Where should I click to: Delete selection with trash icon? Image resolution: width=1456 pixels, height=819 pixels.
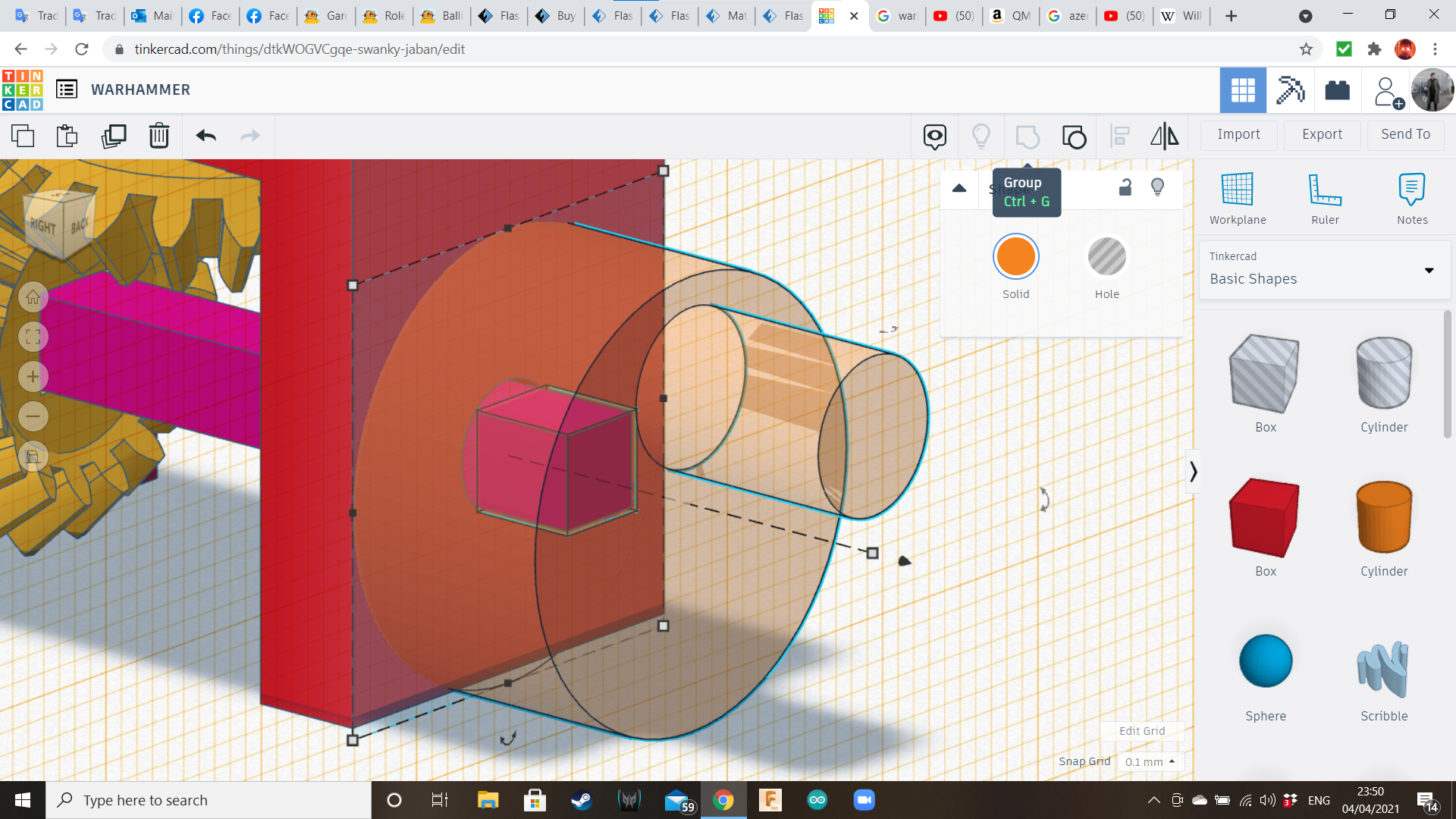(159, 136)
